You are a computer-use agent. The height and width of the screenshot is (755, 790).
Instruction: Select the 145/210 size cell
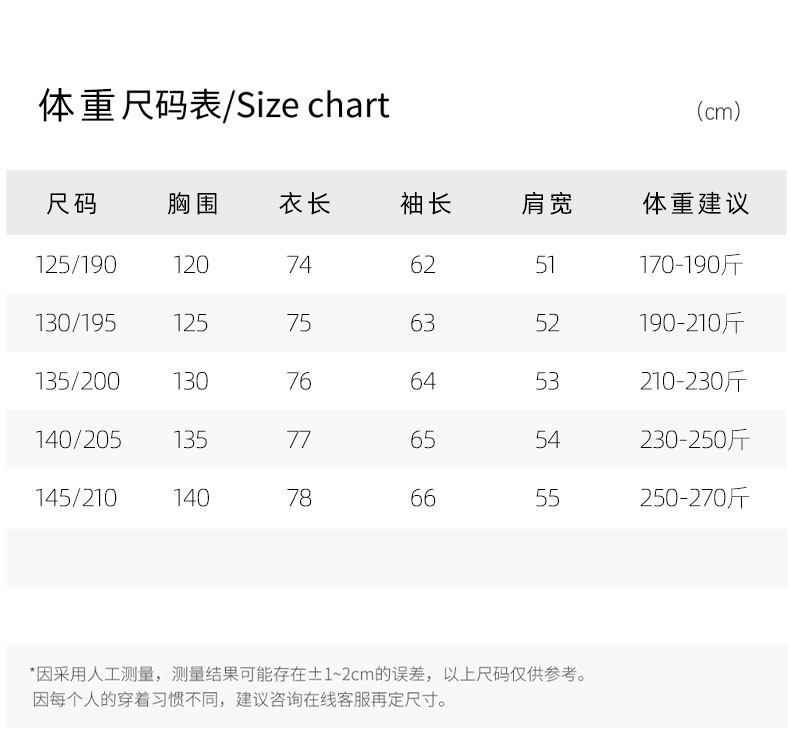click(76, 498)
